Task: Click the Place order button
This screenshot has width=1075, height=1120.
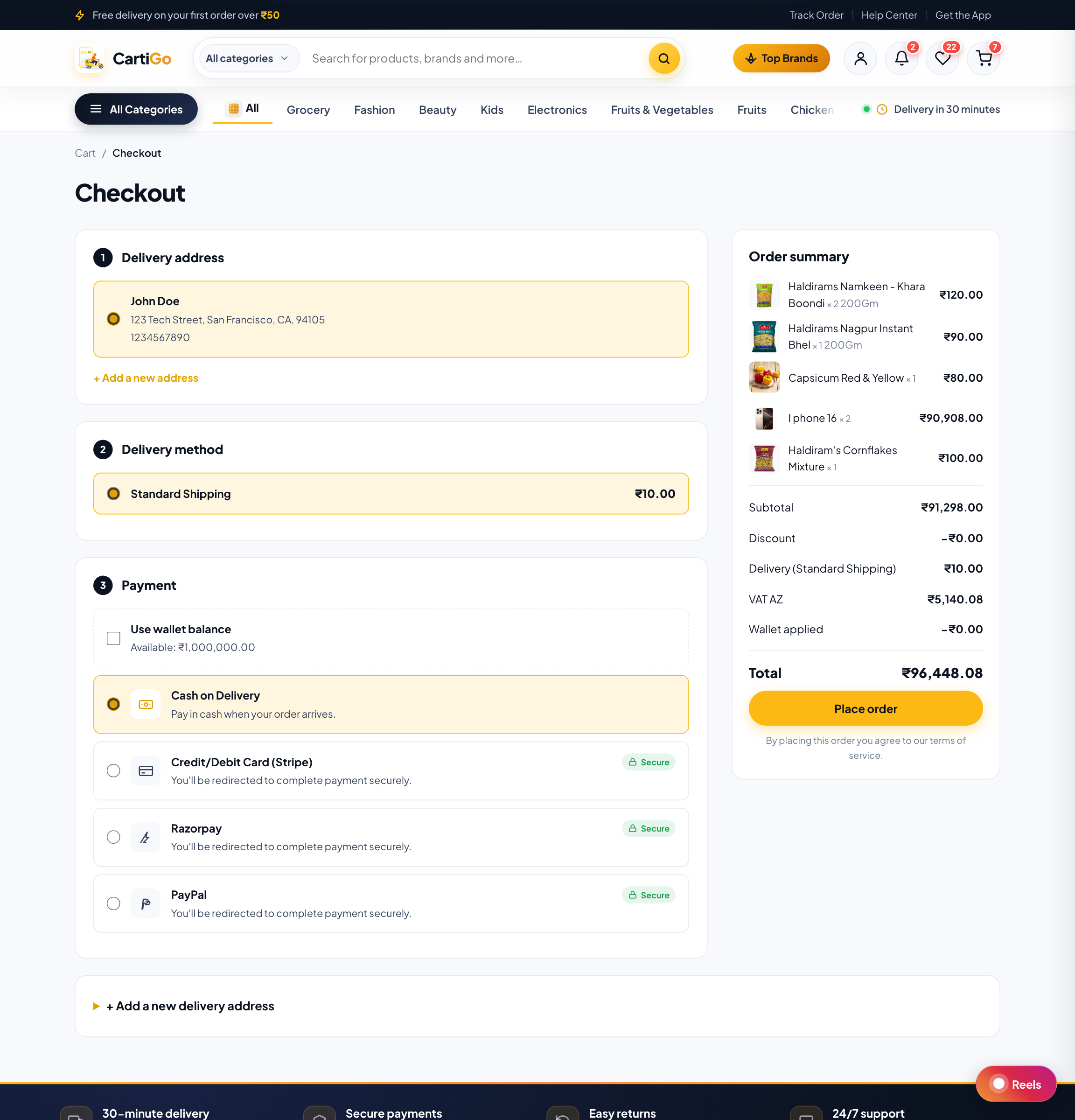Action: coord(866,708)
